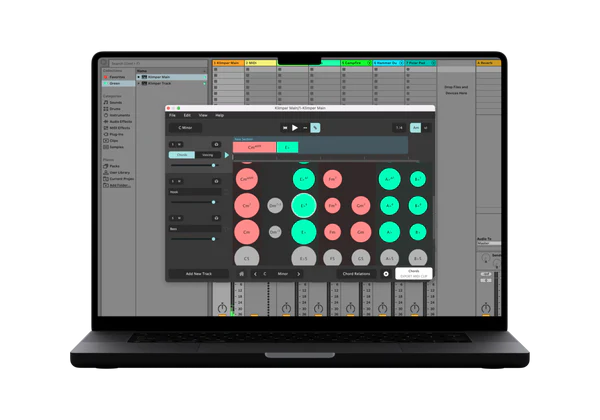
Task: Toggle the Am chord display mode button
Action: pos(416,127)
